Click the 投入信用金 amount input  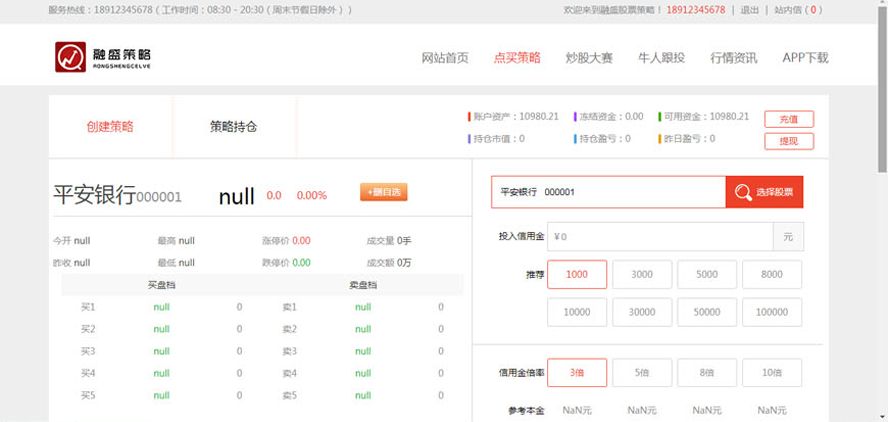point(660,237)
